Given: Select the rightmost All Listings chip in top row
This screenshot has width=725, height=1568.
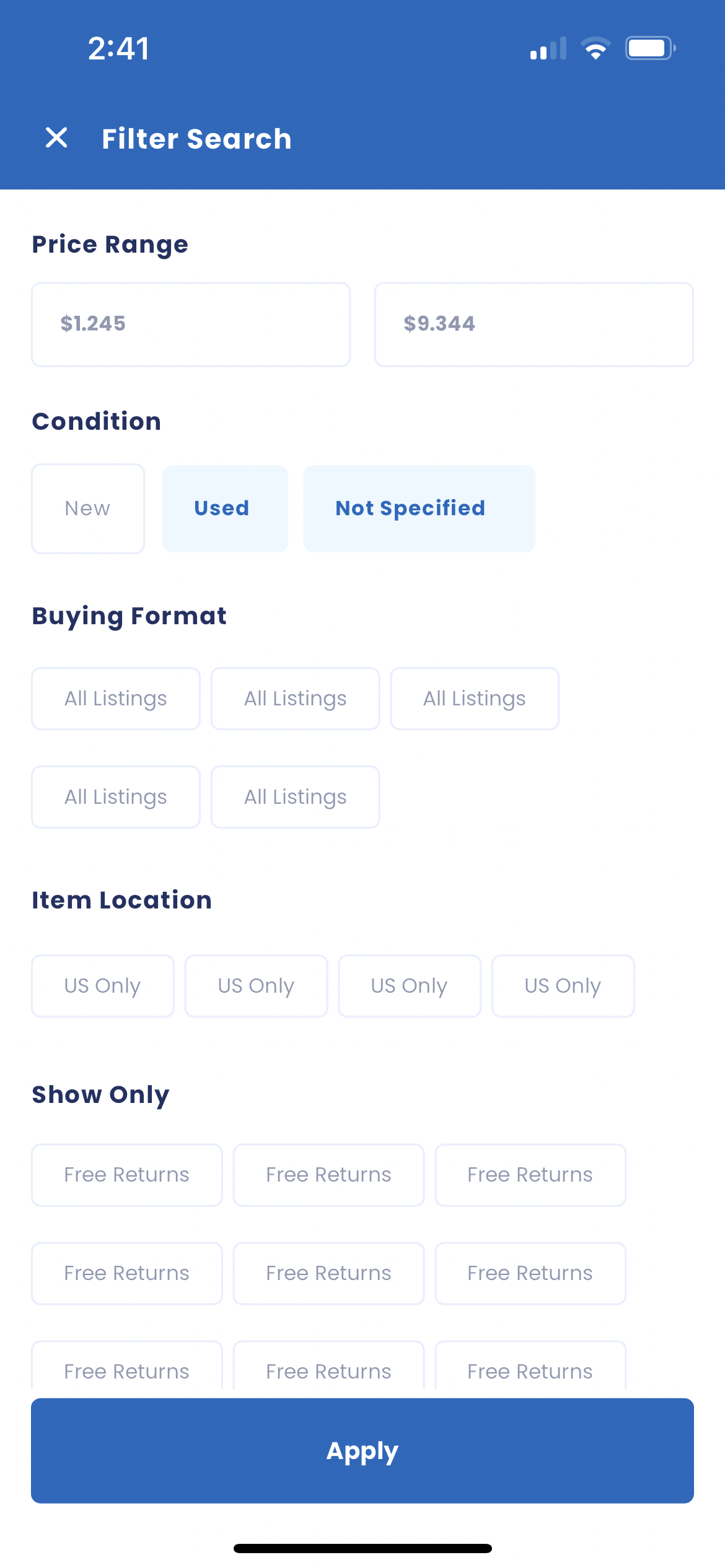Looking at the screenshot, I should tap(475, 698).
